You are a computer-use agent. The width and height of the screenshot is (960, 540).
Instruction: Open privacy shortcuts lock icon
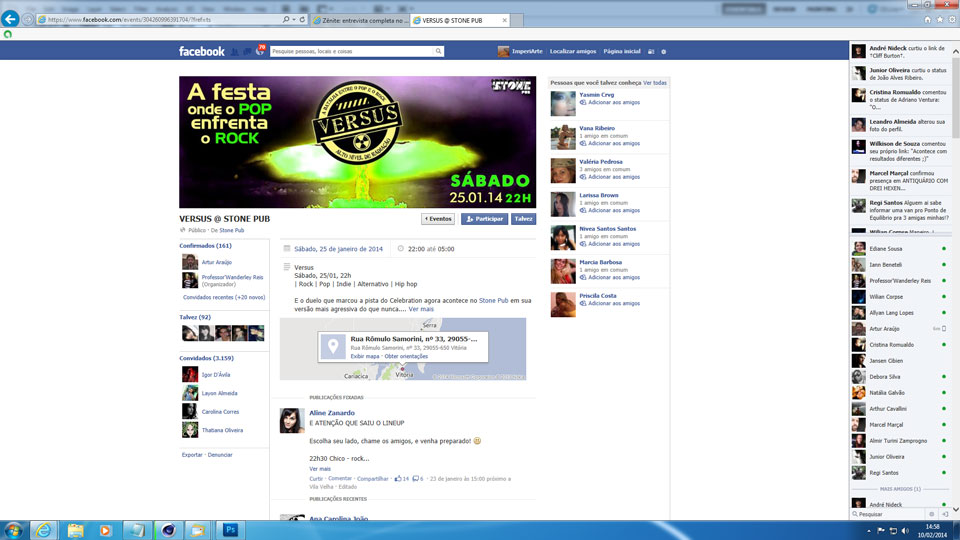[651, 51]
